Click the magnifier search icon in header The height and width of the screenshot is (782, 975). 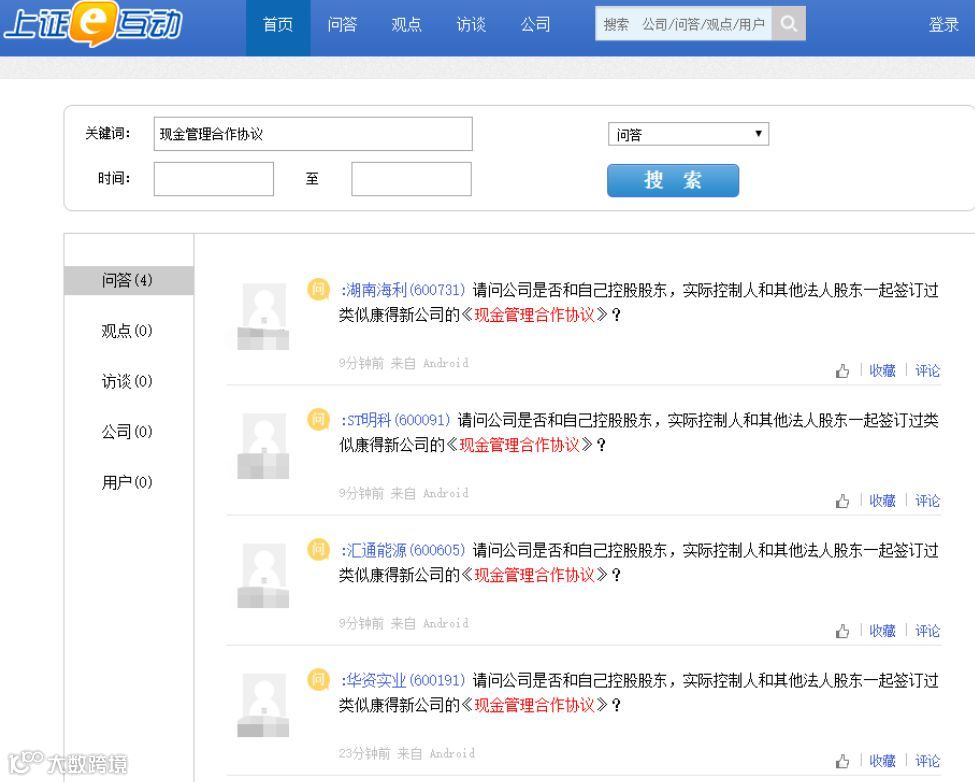tap(788, 24)
